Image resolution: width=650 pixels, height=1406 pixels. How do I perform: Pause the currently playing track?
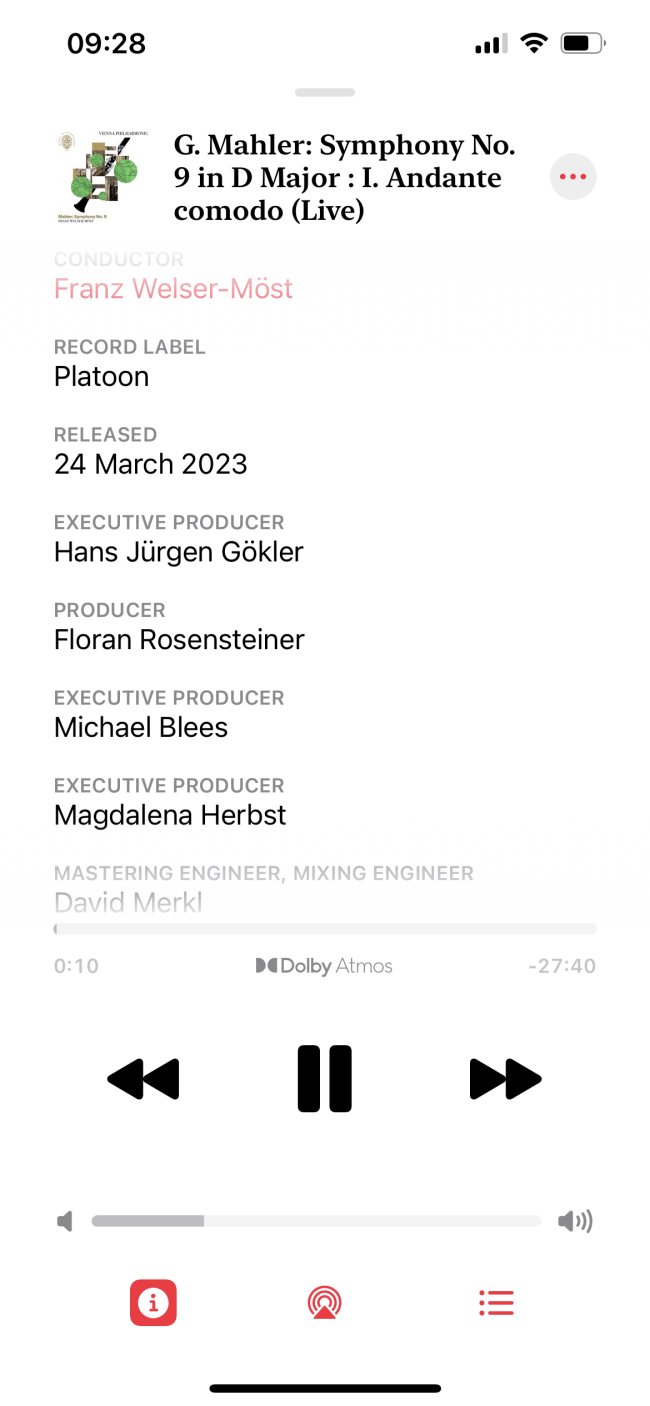325,1079
